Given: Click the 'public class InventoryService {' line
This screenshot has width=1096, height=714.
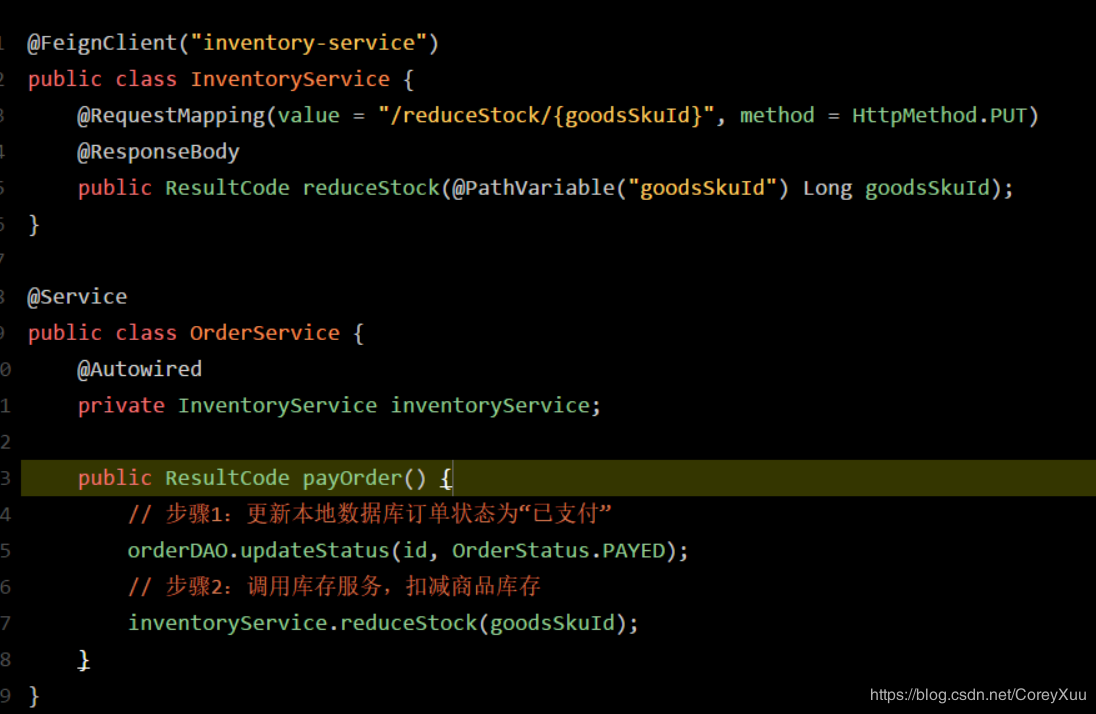Looking at the screenshot, I should click(221, 79).
